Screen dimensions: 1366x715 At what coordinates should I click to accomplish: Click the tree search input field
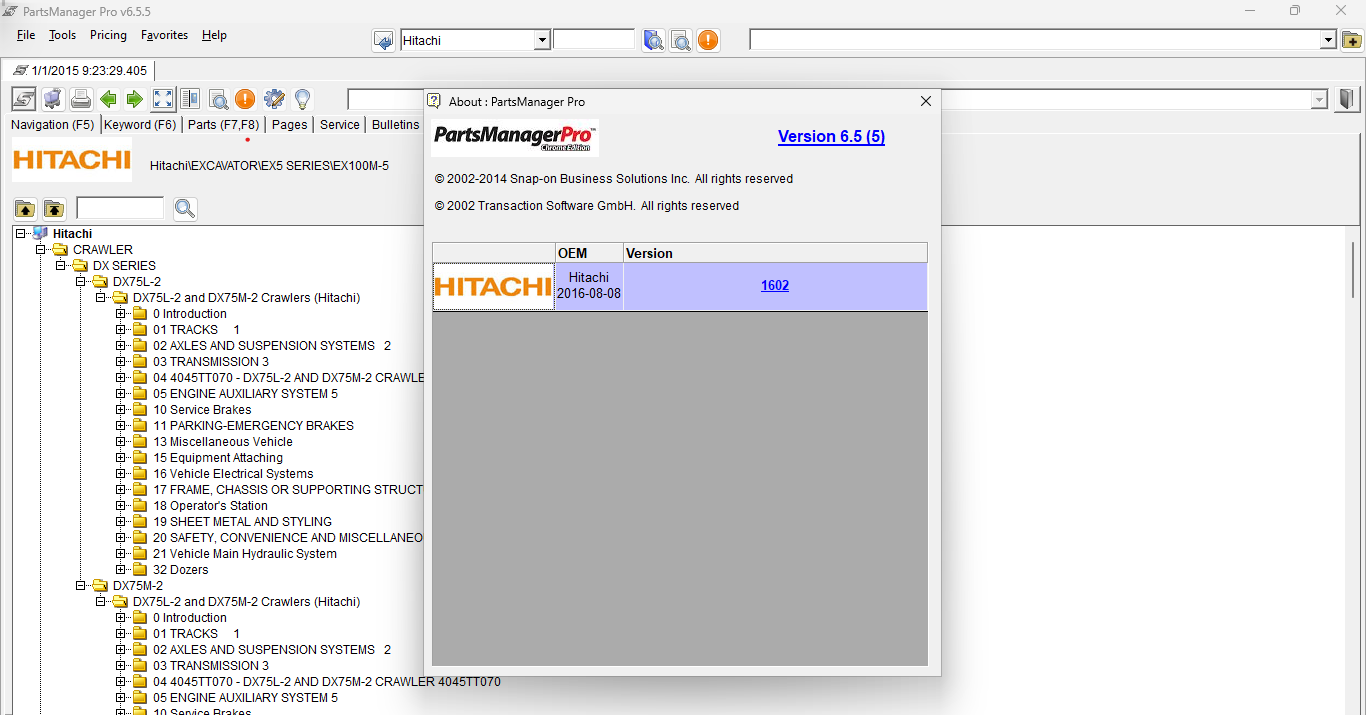[x=120, y=208]
